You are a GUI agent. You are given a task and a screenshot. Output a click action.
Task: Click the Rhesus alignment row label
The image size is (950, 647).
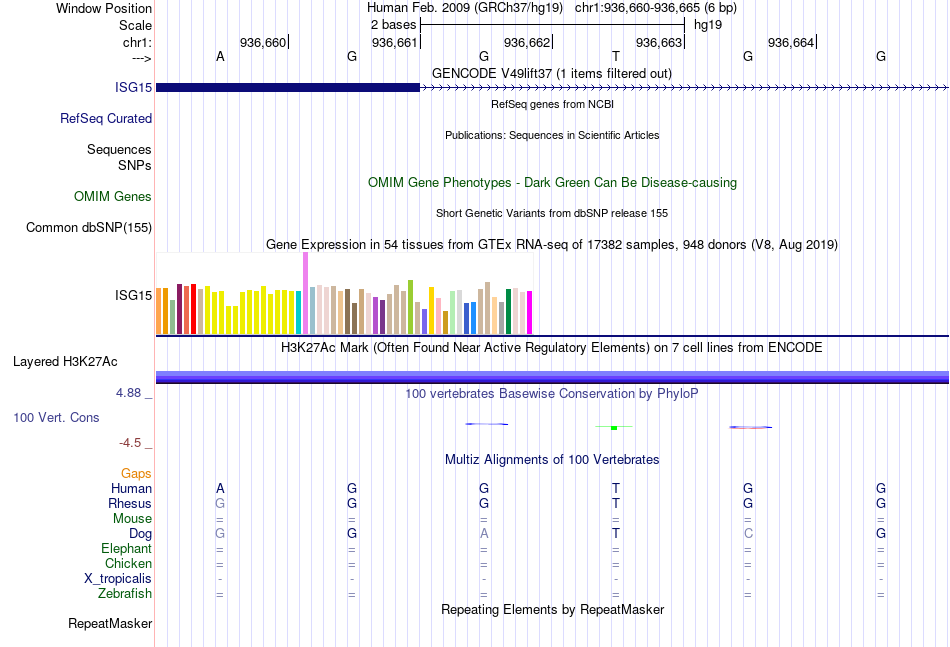tap(130, 503)
